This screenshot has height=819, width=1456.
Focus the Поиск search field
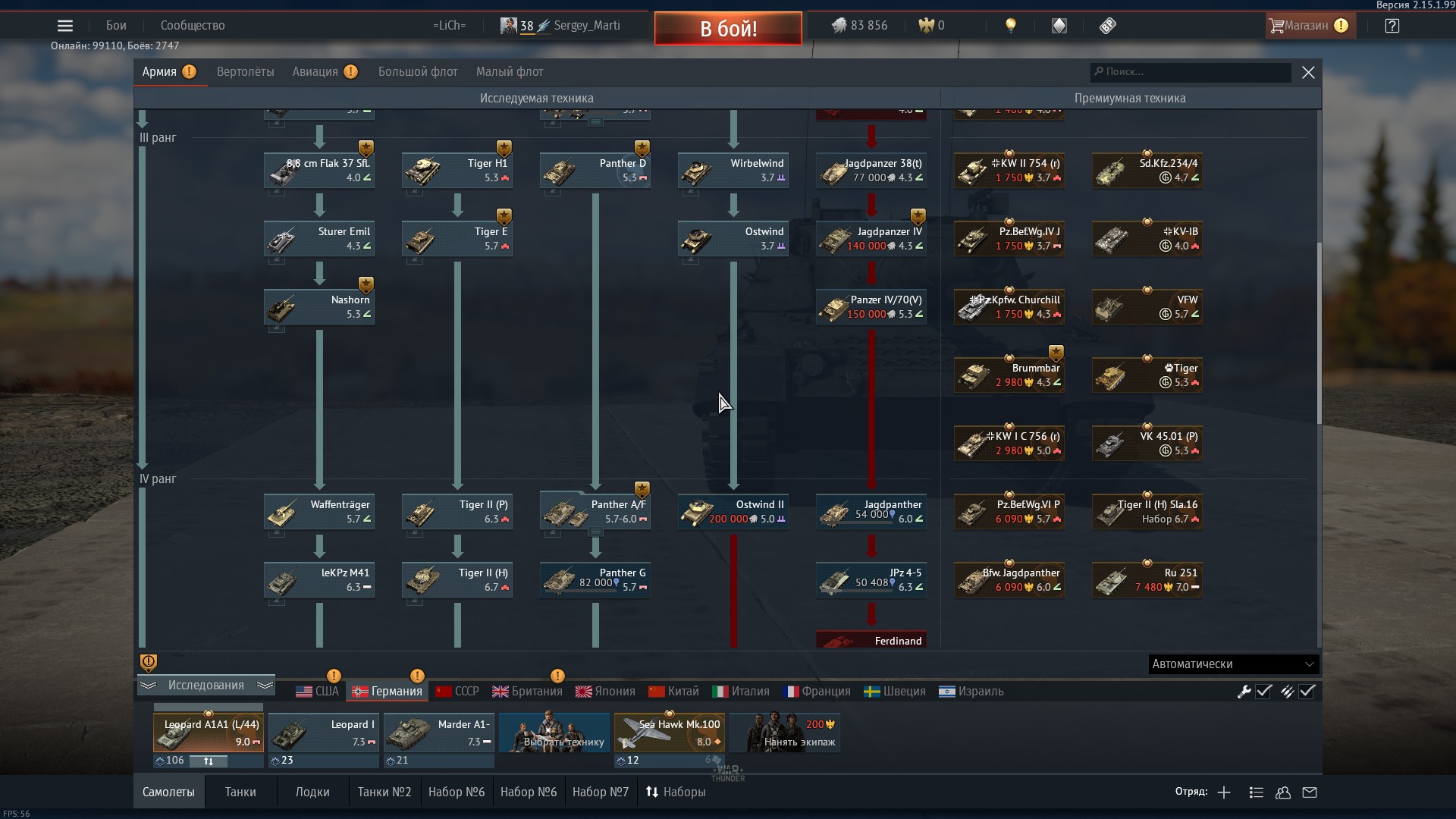[1191, 72]
